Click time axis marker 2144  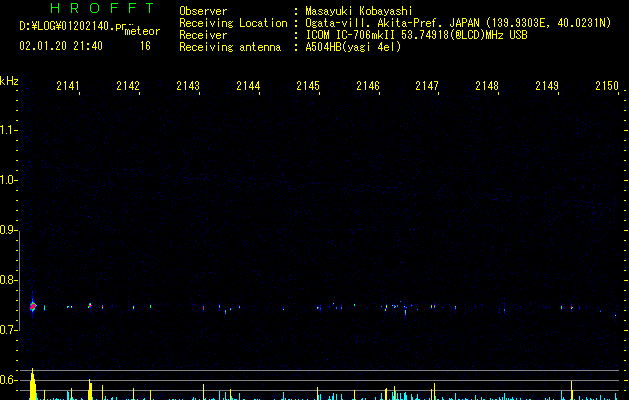pyautogui.click(x=248, y=86)
